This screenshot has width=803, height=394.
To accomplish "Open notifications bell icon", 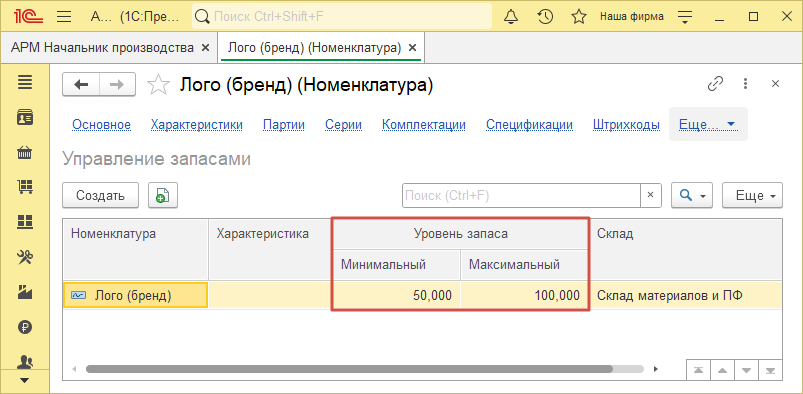I will click(x=511, y=17).
